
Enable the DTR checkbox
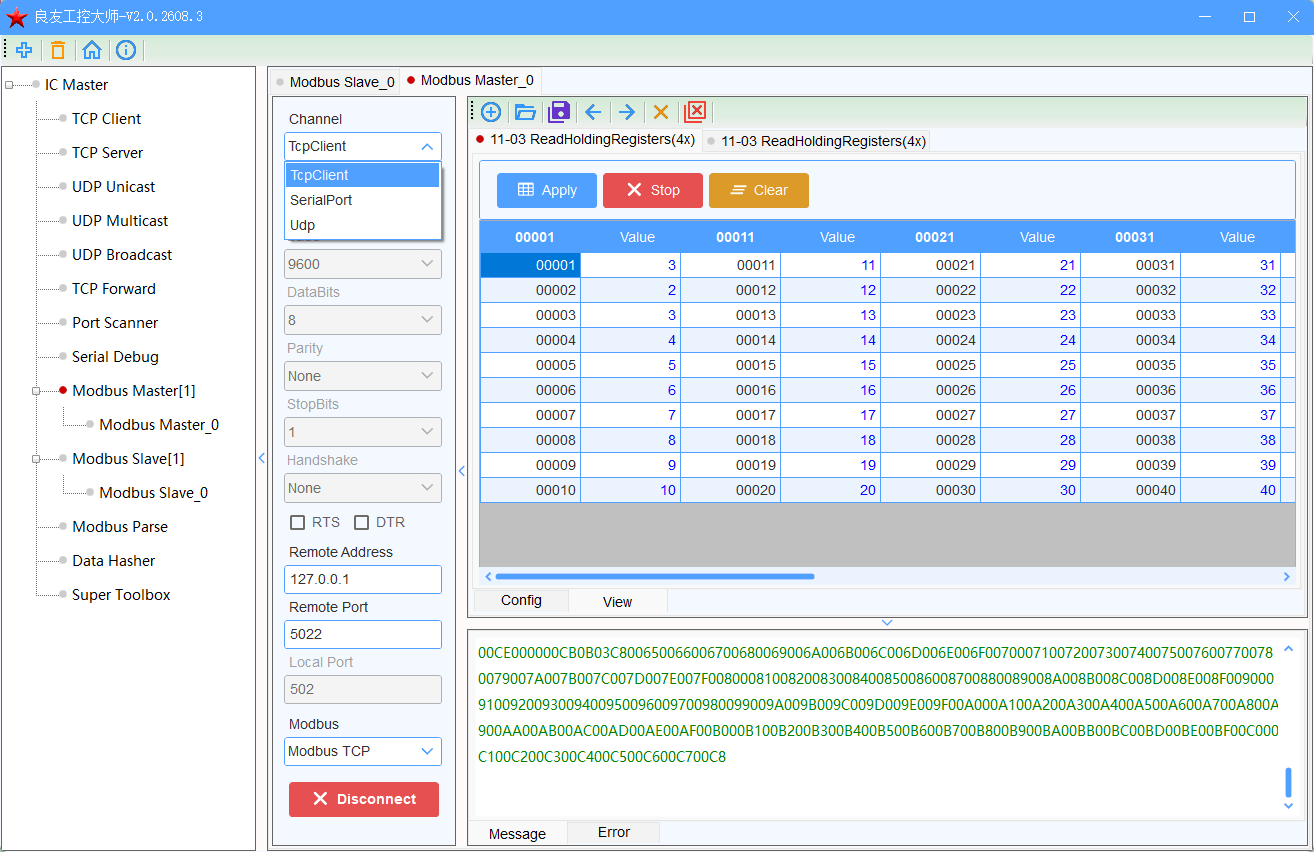(362, 522)
